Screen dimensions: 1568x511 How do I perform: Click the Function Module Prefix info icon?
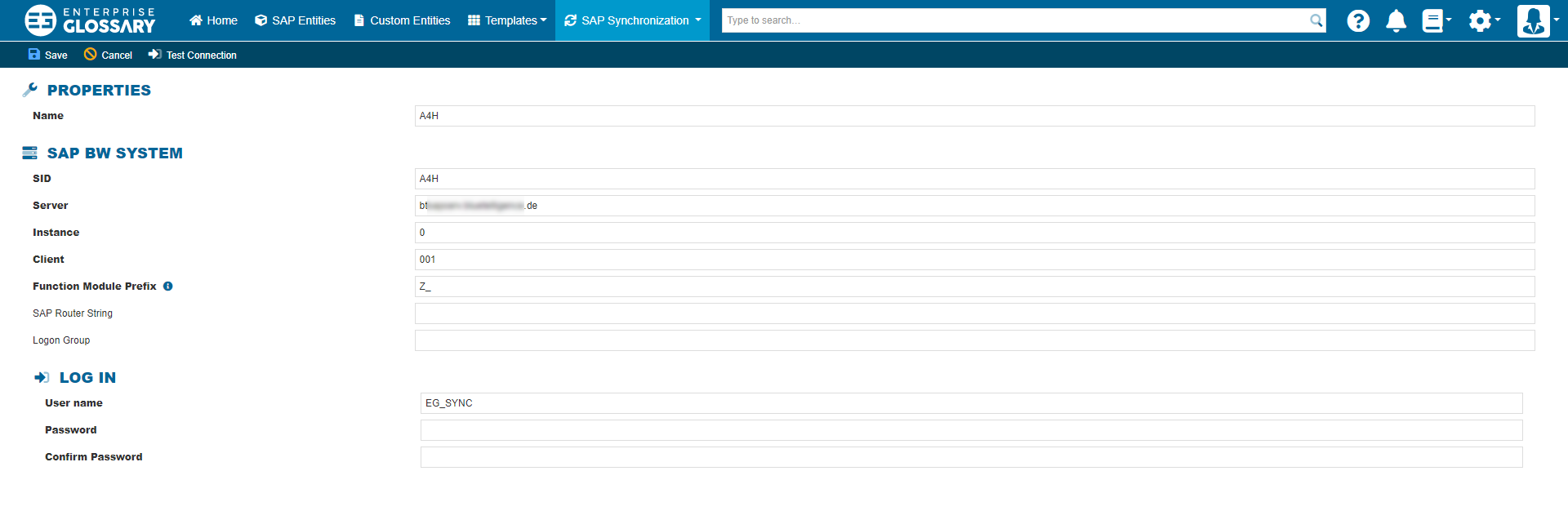coord(167,287)
